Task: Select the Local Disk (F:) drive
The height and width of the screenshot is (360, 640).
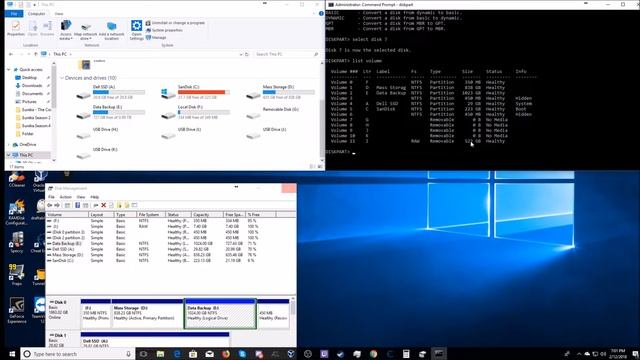Action: [195, 112]
